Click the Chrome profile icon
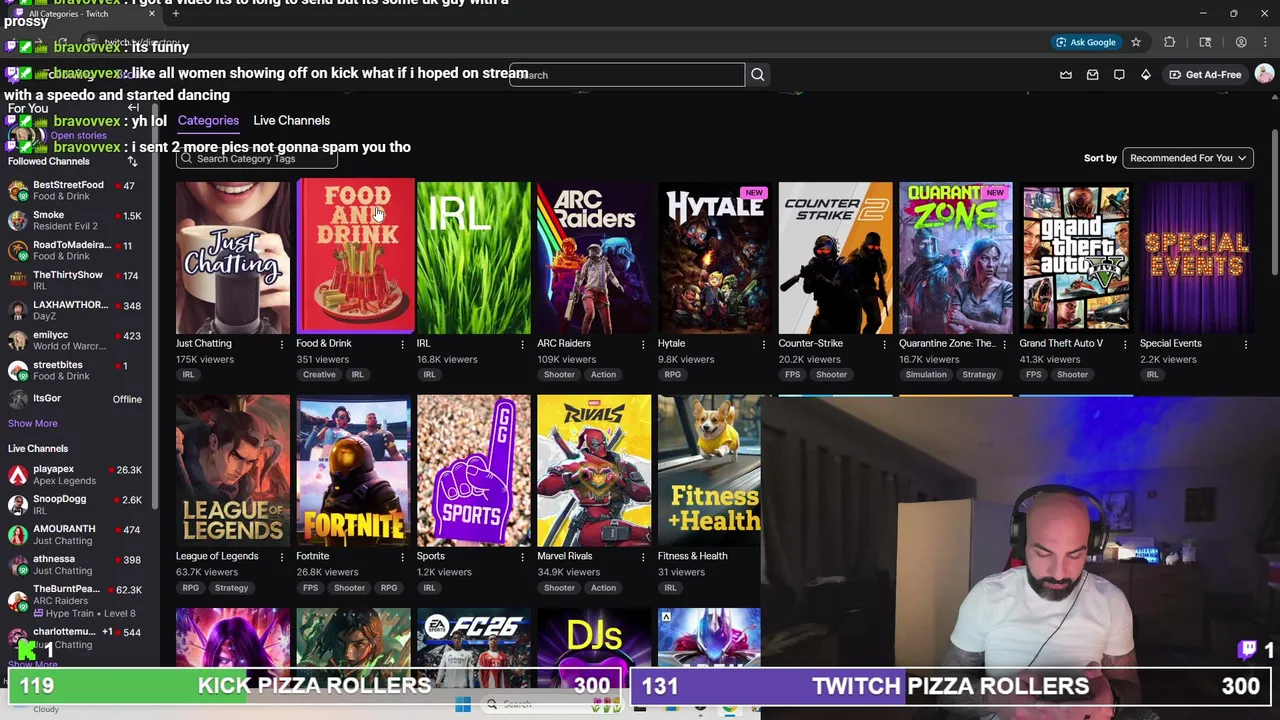This screenshot has width=1280, height=720. click(x=1241, y=42)
